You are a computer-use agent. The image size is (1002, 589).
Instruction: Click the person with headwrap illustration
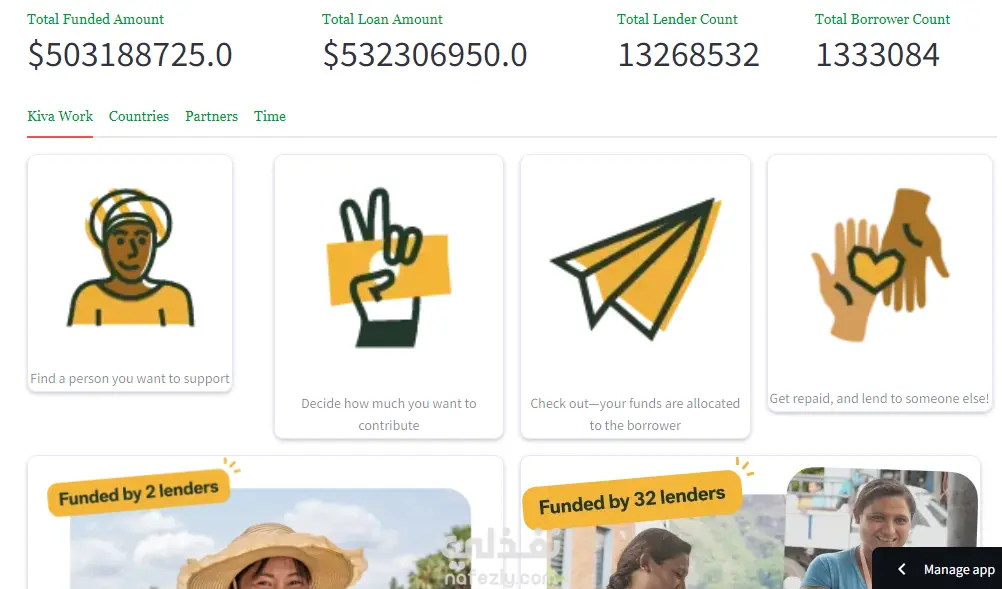[x=130, y=257]
